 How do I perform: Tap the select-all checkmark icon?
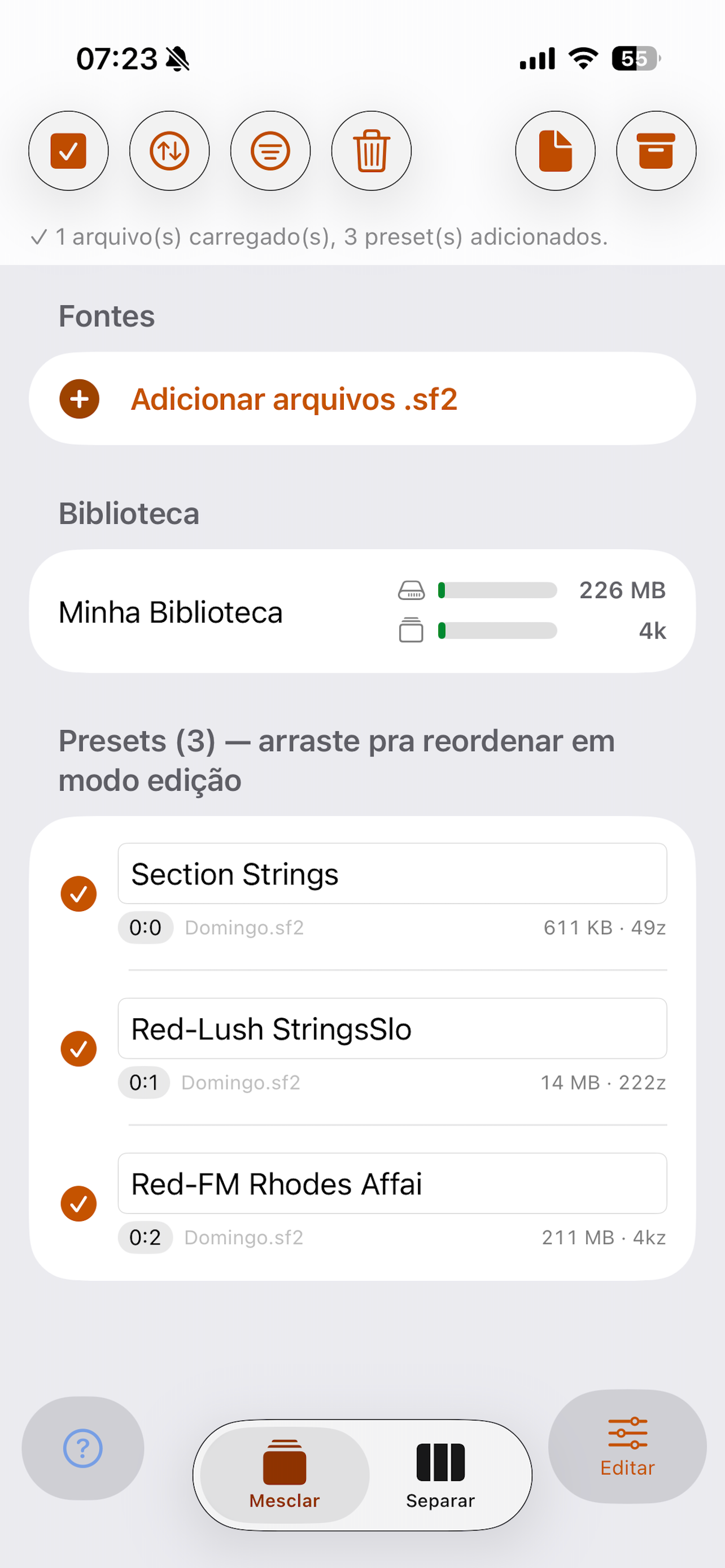coord(68,150)
